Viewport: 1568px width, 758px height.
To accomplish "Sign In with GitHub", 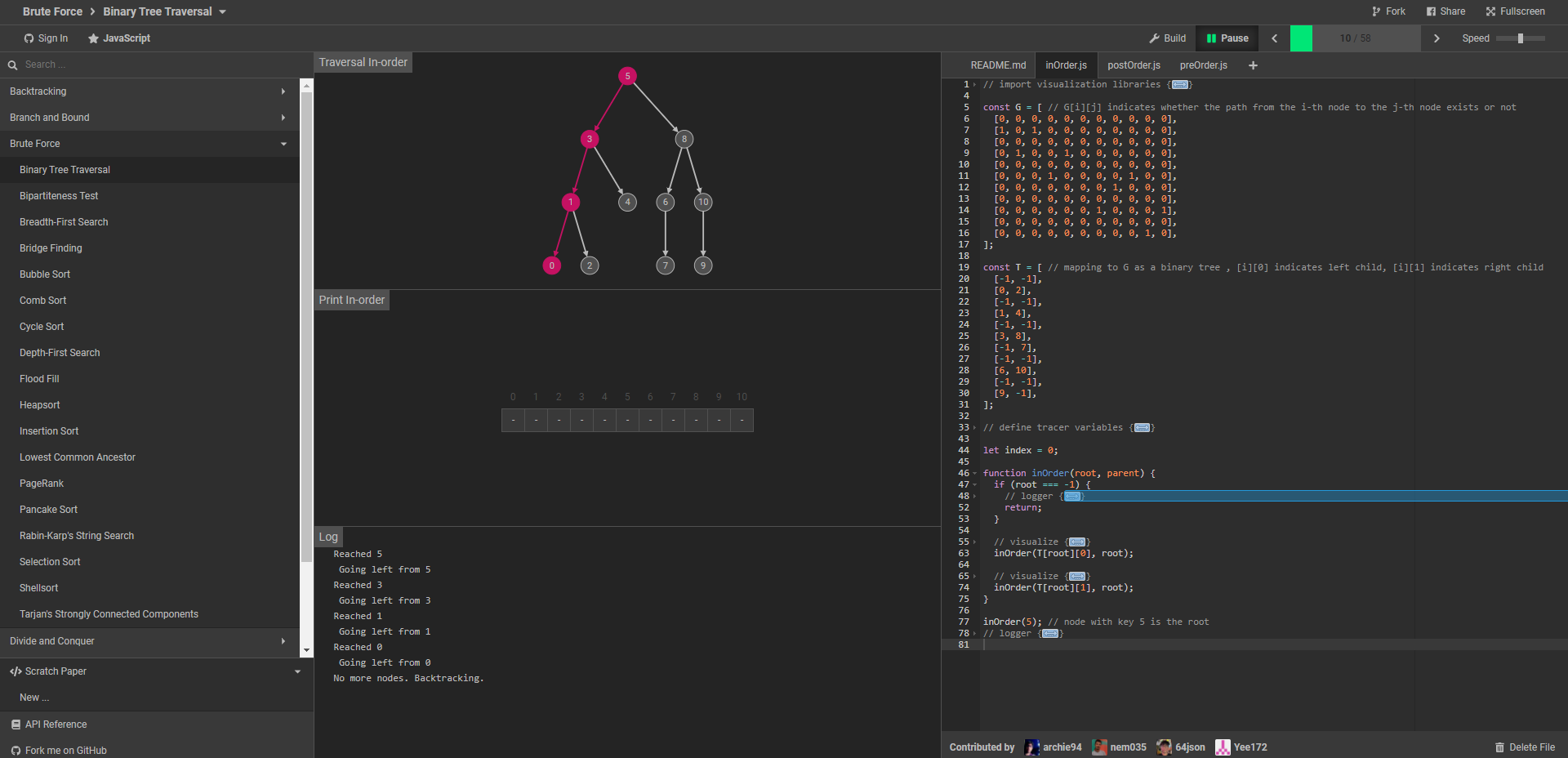I will pyautogui.click(x=46, y=38).
